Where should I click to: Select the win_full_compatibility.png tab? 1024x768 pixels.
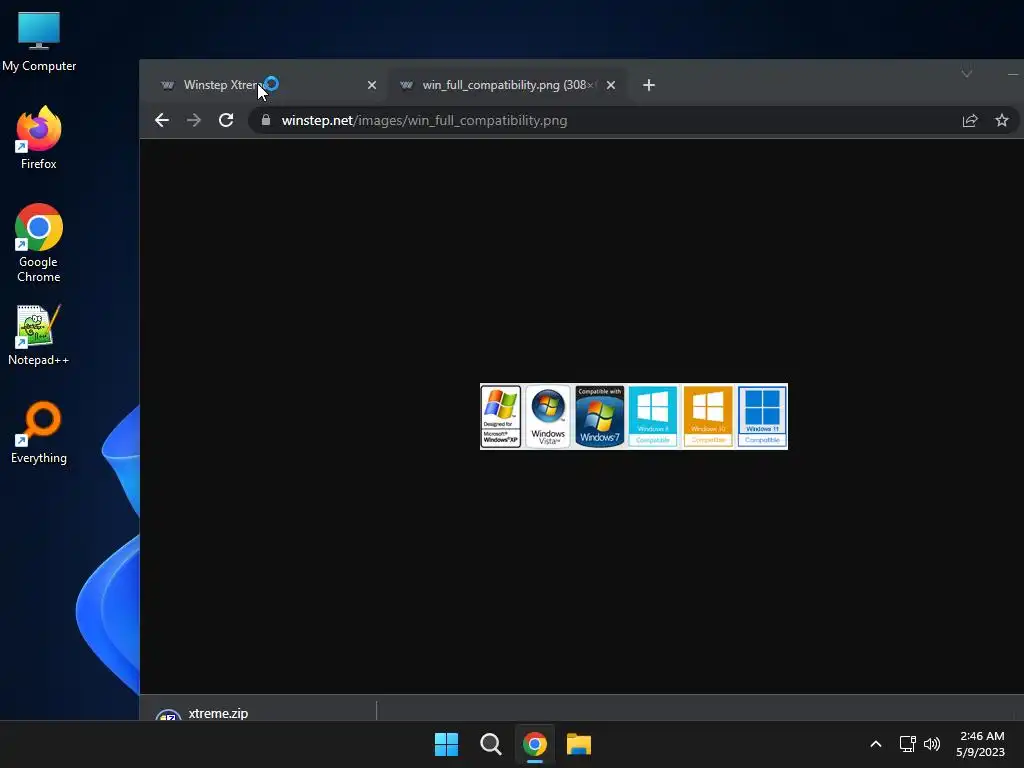tap(507, 85)
